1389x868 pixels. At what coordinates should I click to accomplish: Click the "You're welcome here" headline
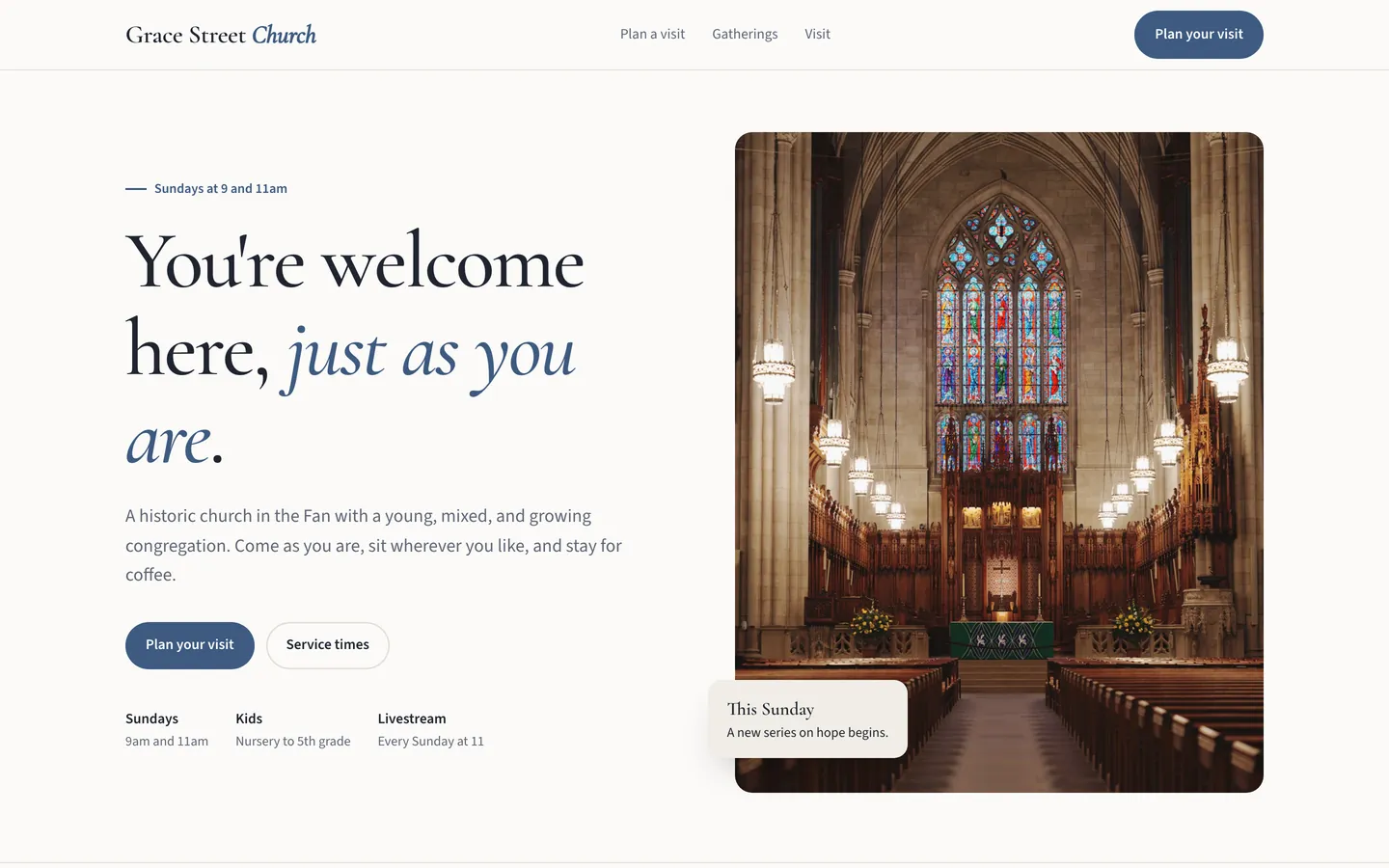tap(355, 350)
